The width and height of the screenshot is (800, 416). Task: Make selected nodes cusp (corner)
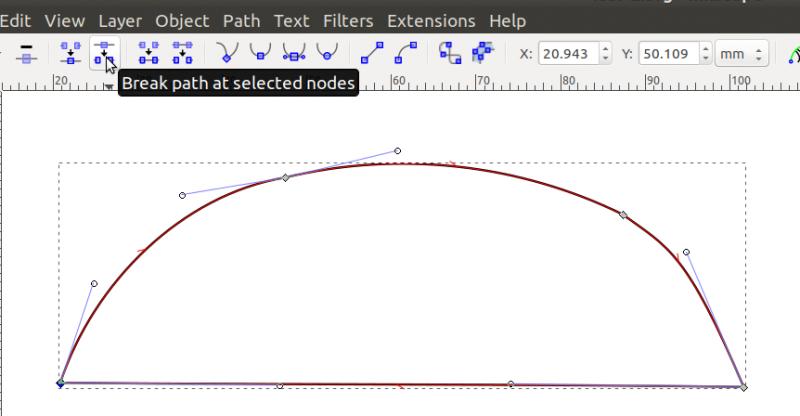coord(227,53)
